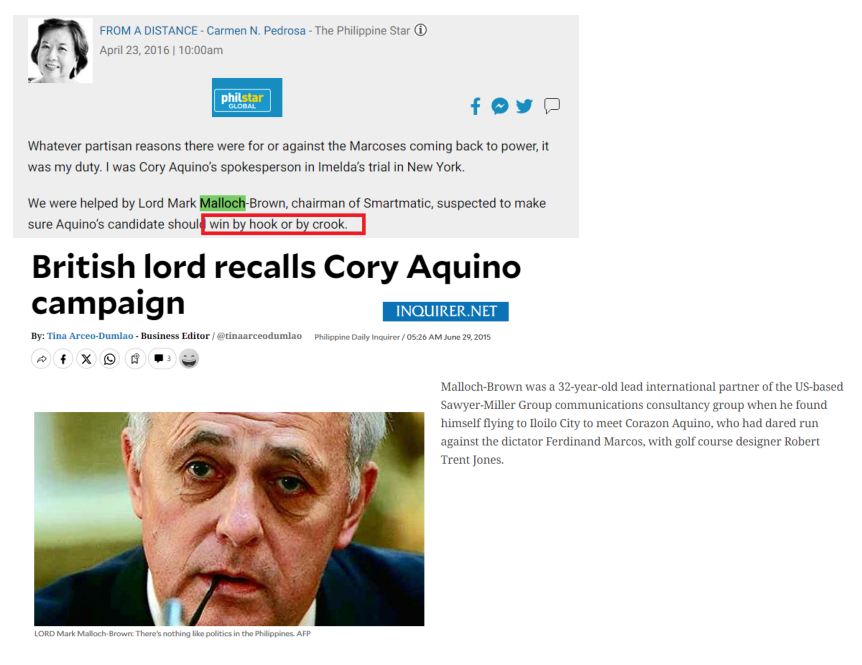This screenshot has height=665, width=862.
Task: Share Inquirer story on X
Action: point(86,359)
